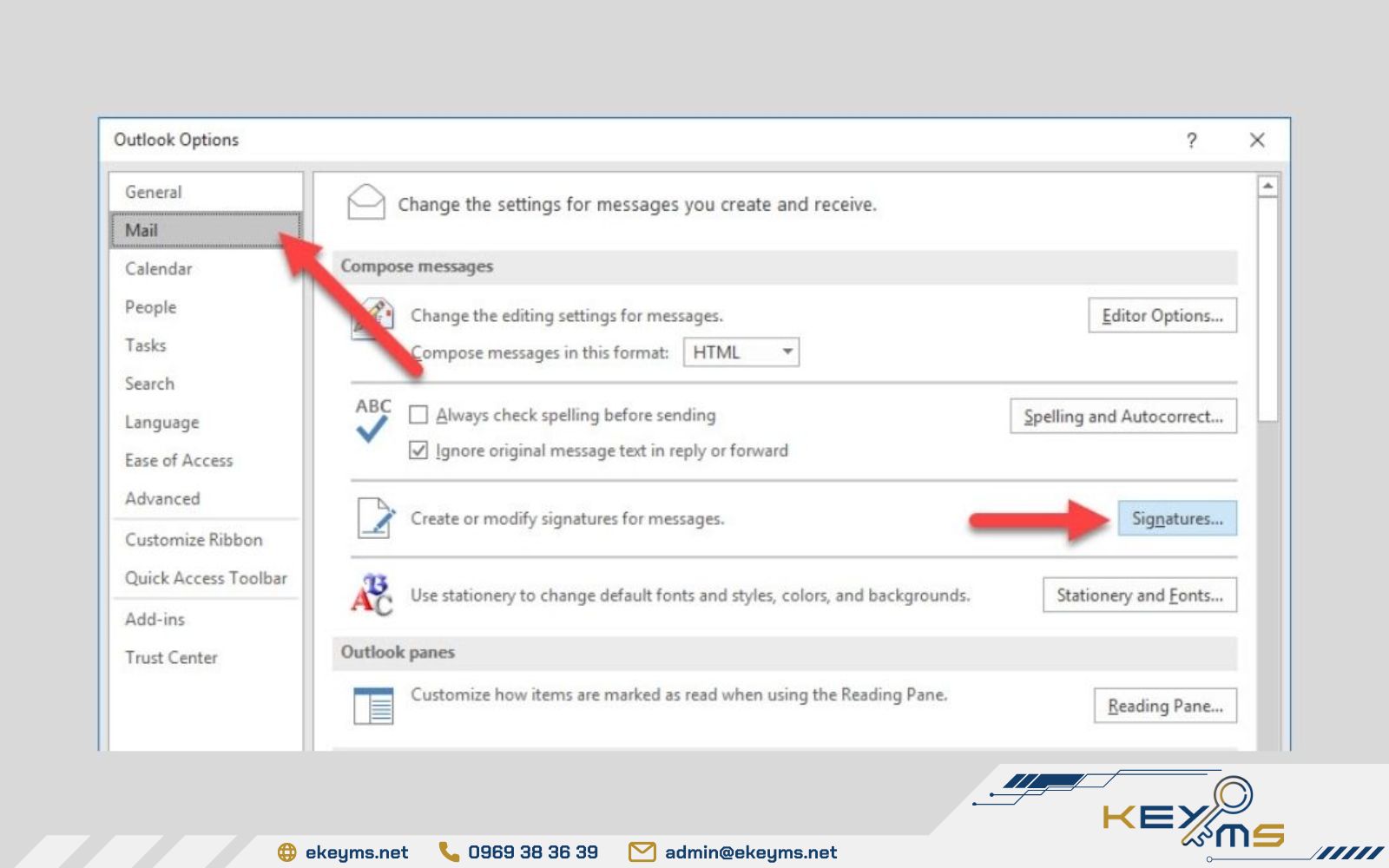
Task: Open Spelling and Autocorrect settings
Action: [x=1123, y=416]
